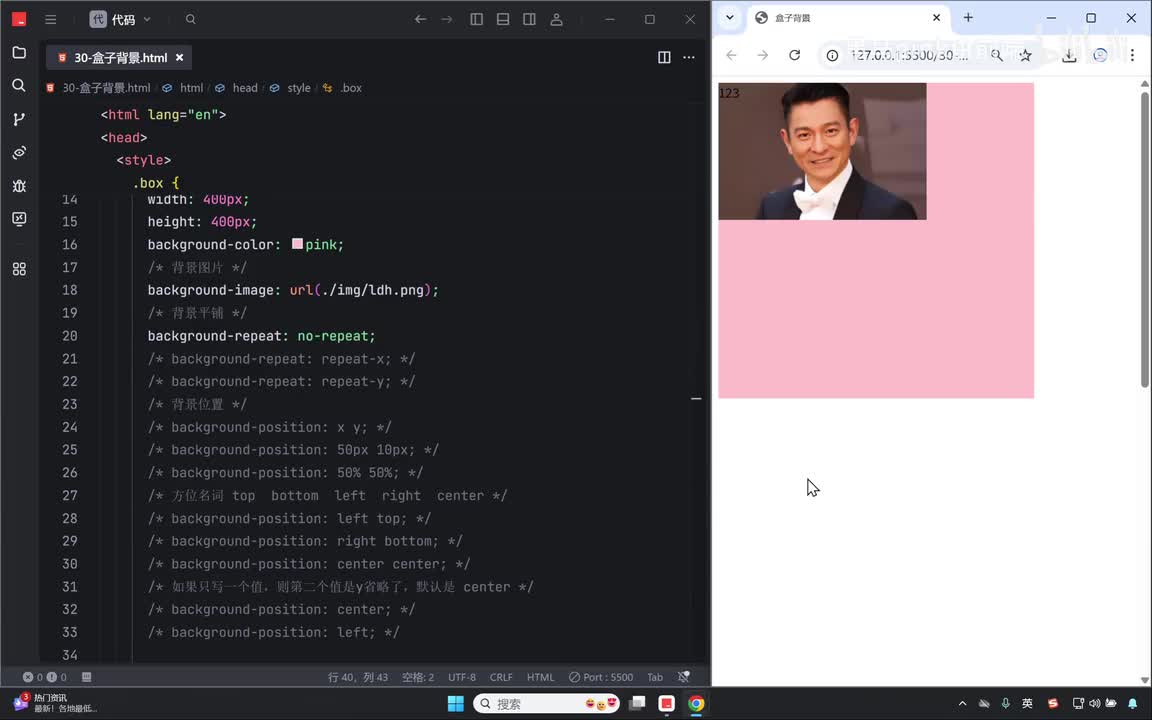Click the sticky .box { header line

[156, 183]
